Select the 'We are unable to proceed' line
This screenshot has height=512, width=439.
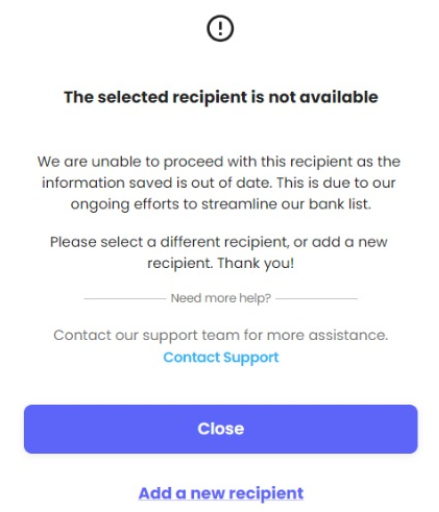pyautogui.click(x=219, y=162)
